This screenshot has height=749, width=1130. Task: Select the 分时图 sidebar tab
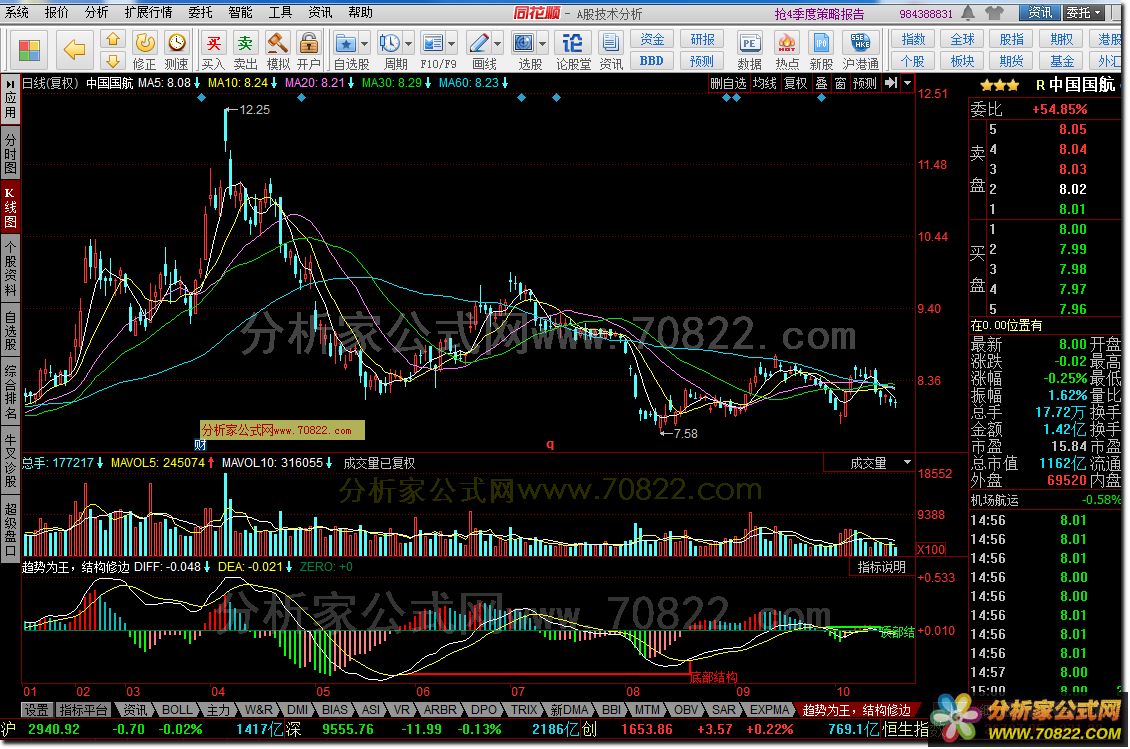point(10,153)
